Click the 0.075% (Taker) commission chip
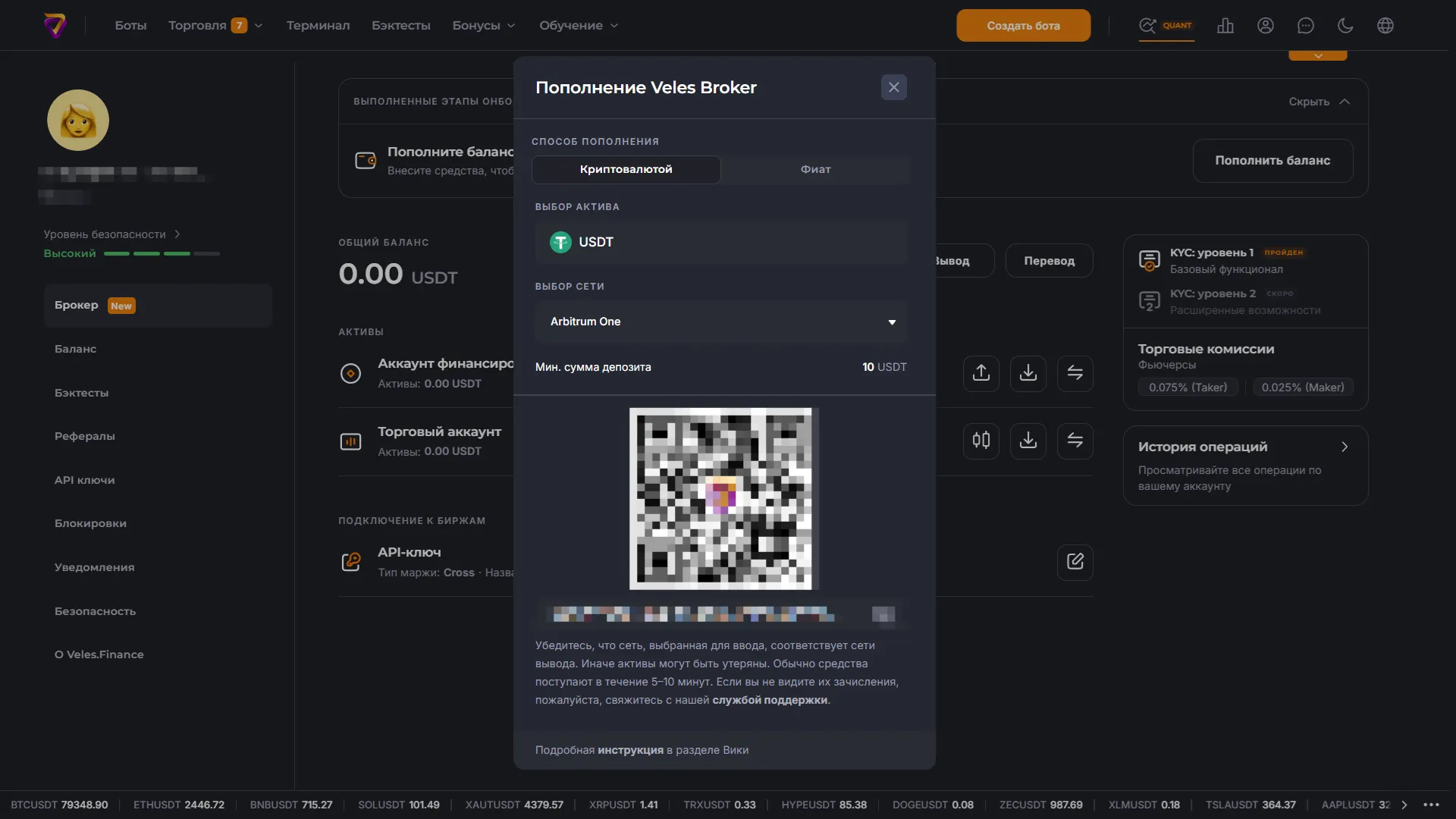The height and width of the screenshot is (819, 1456). (1188, 388)
